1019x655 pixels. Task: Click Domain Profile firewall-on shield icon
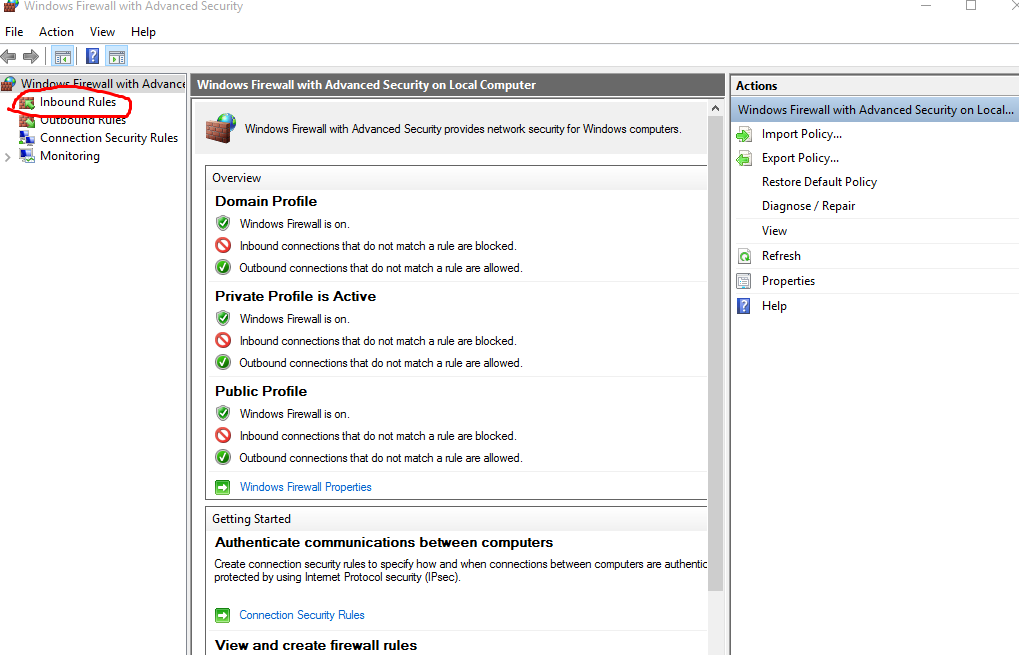(223, 224)
